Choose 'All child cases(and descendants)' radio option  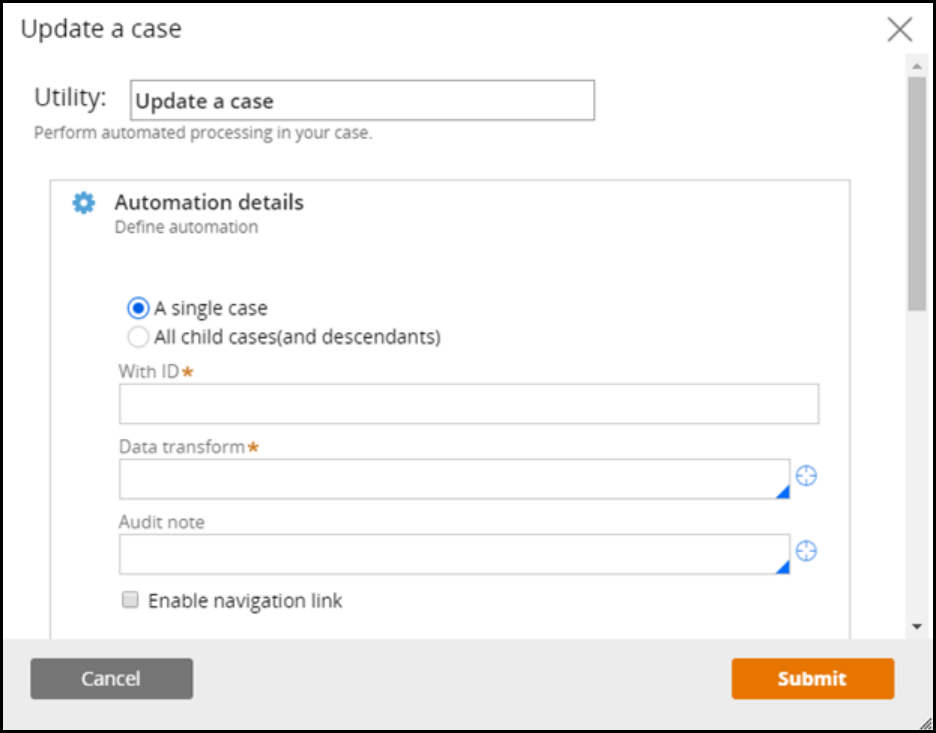138,337
